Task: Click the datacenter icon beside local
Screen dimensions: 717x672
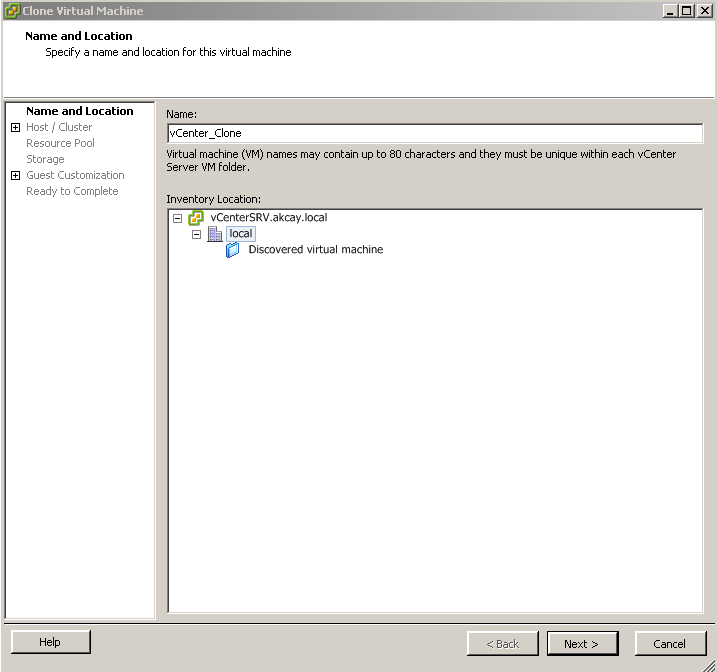Action: [x=214, y=234]
